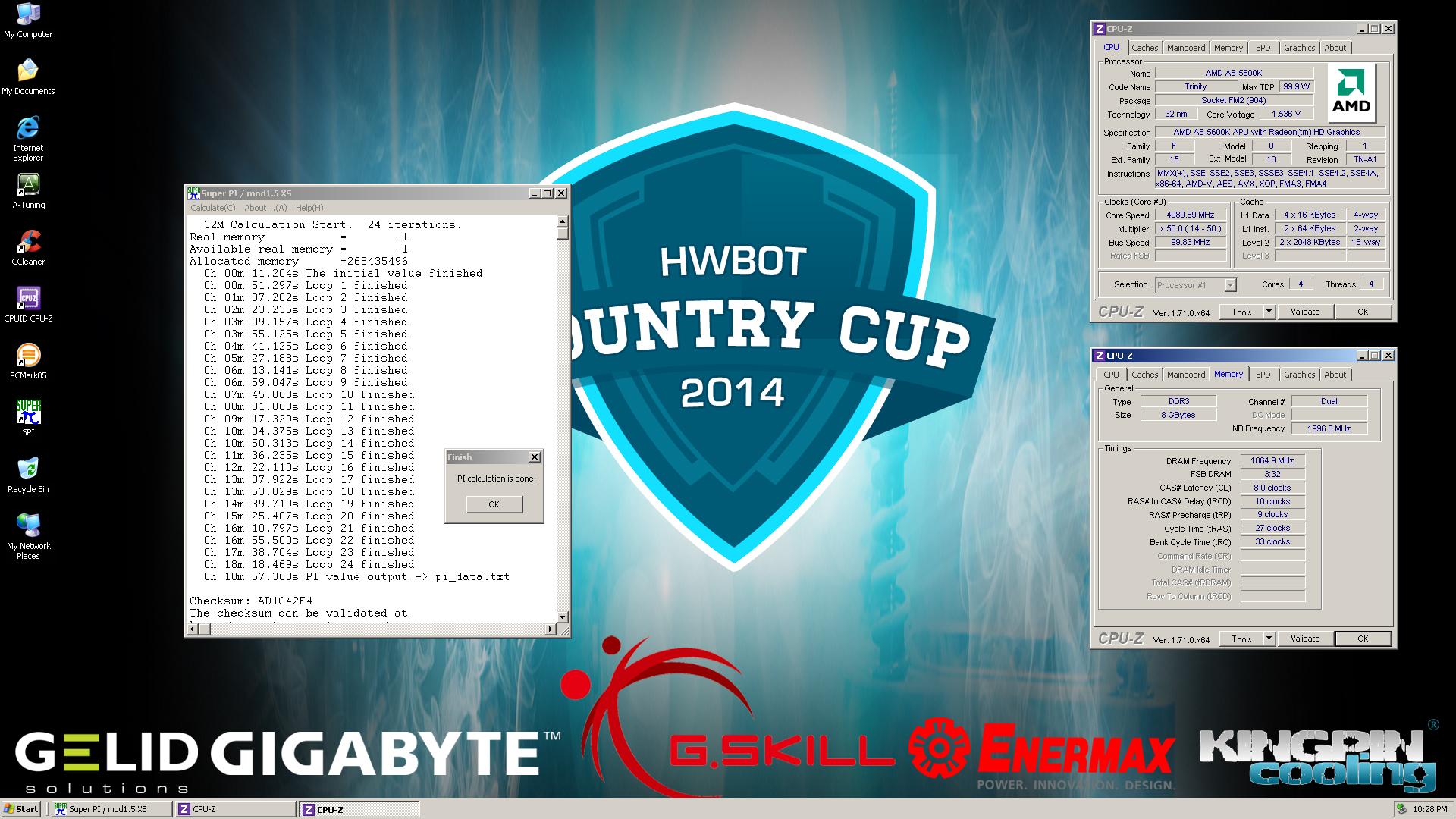Screen dimensions: 1456x819
Task: Select About tab in top CPU-Z window
Action: pos(1335,48)
